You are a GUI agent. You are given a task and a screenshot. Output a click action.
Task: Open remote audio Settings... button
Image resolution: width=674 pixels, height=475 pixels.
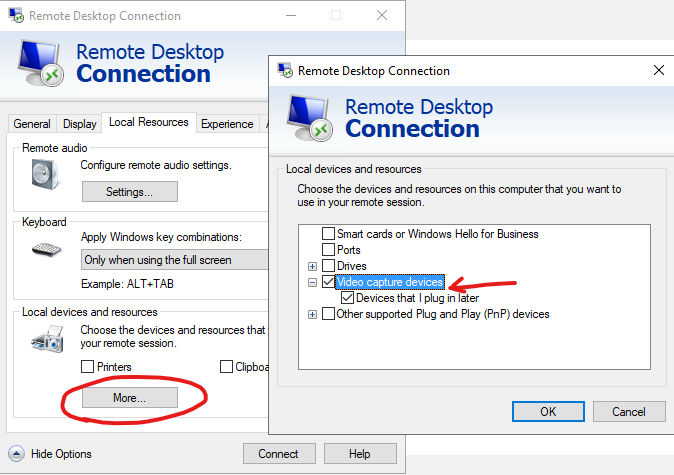pos(129,191)
